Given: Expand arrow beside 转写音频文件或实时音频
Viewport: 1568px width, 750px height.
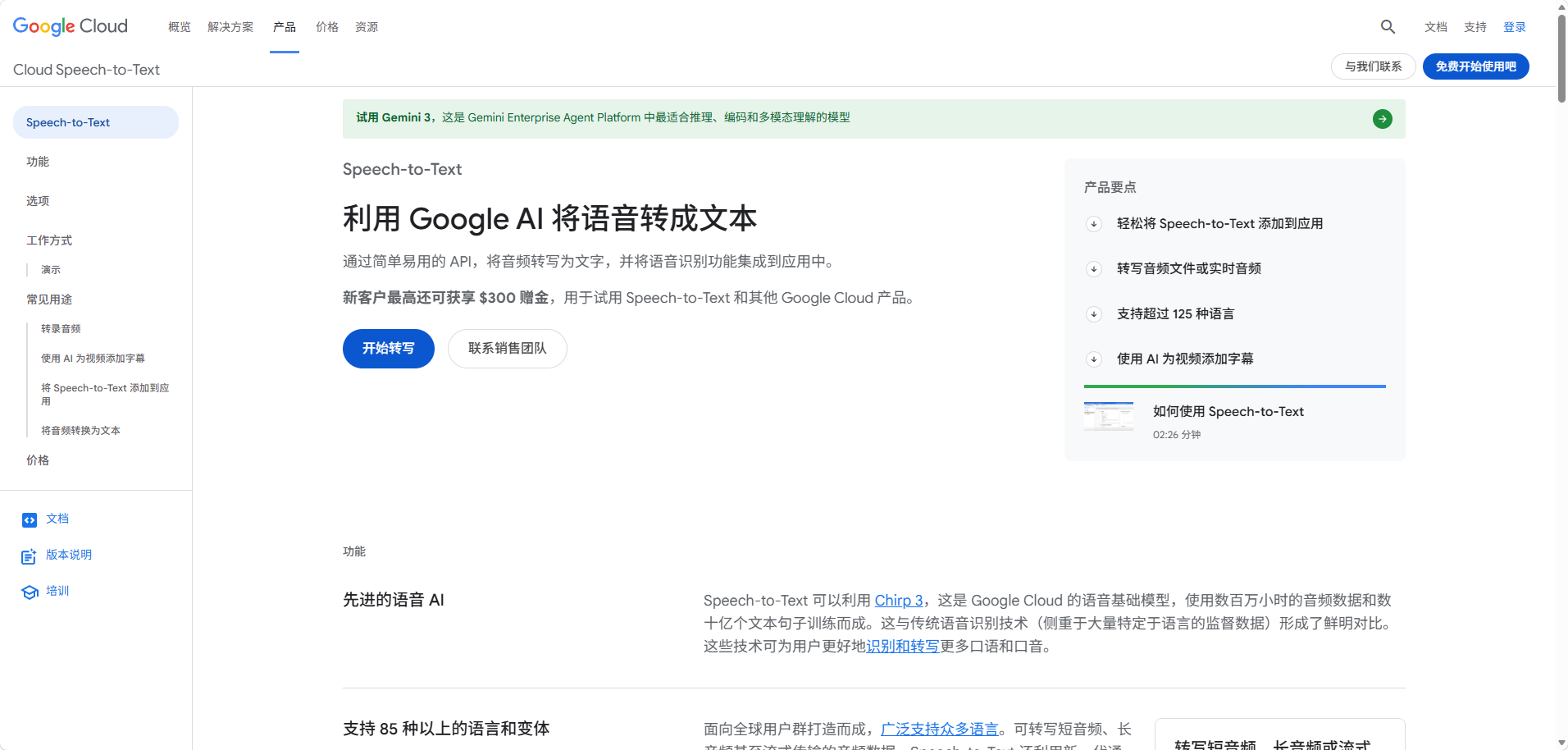Looking at the screenshot, I should click(1093, 269).
